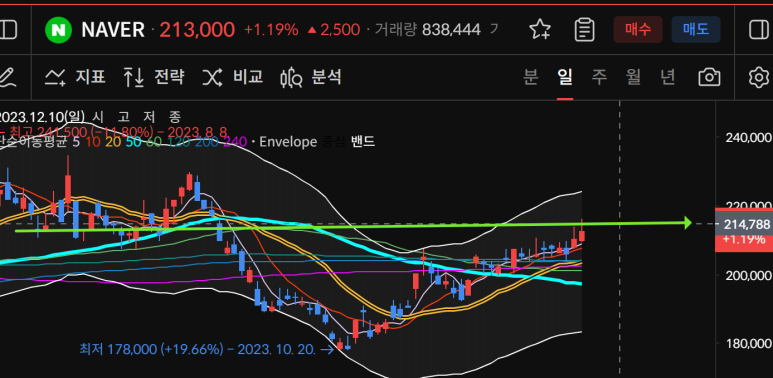773x378 pixels.
Task: Switch to the 월 monthly timeframe
Action: point(633,77)
